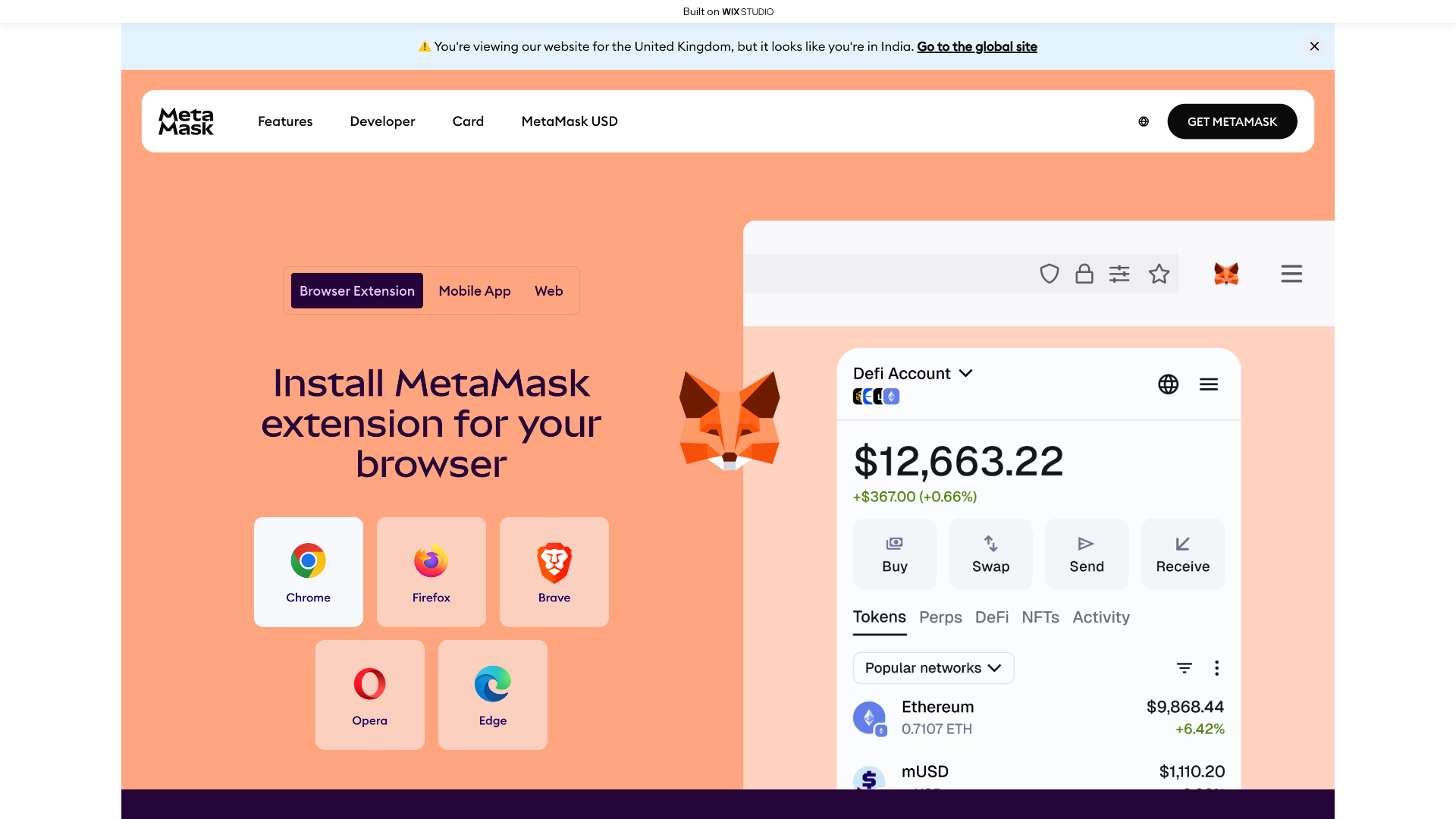This screenshot has width=1456, height=819.
Task: Click the shield icon in address bar
Action: (1050, 274)
